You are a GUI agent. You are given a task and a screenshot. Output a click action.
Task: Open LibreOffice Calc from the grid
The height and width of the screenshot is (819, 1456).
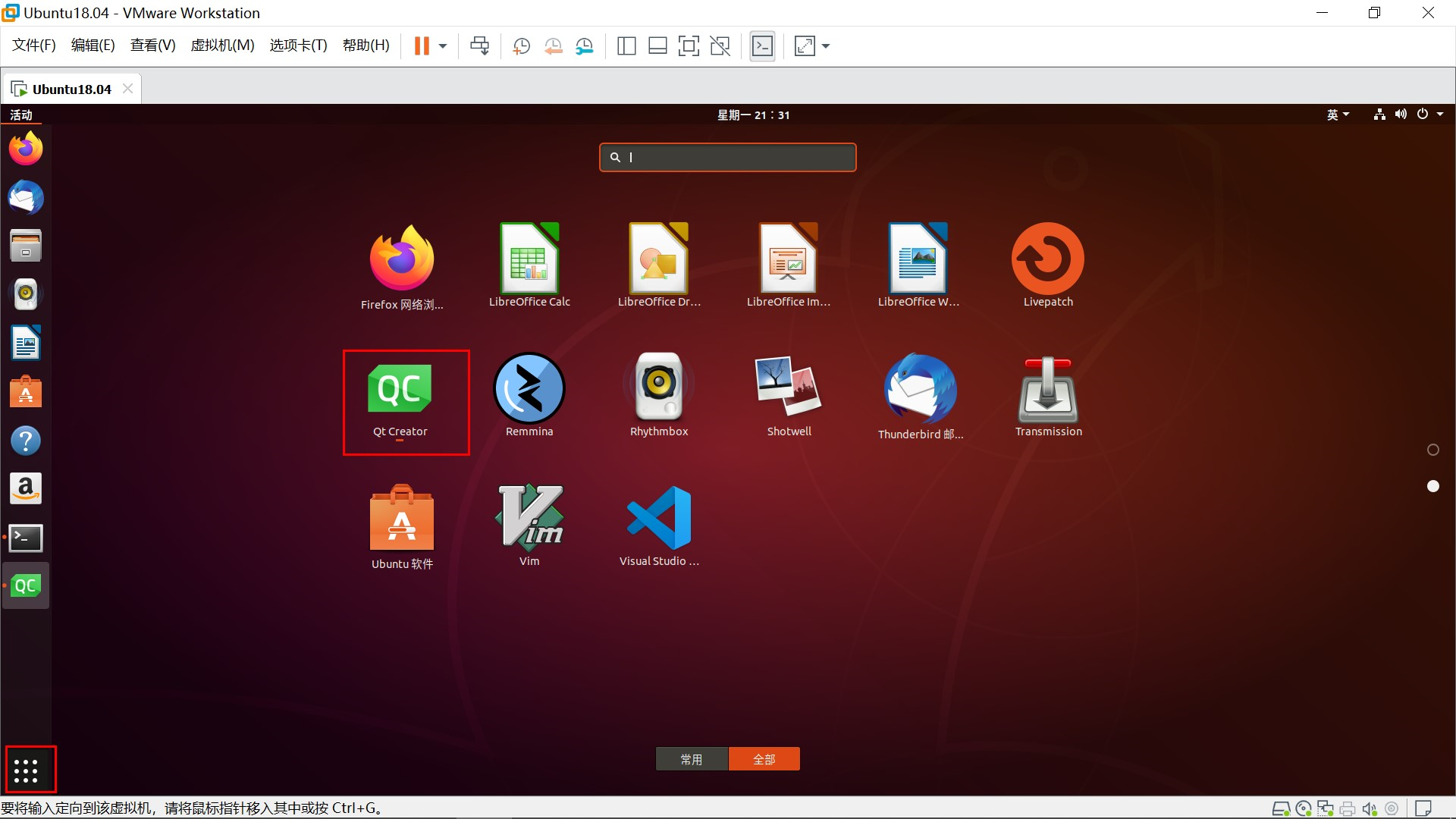529,259
